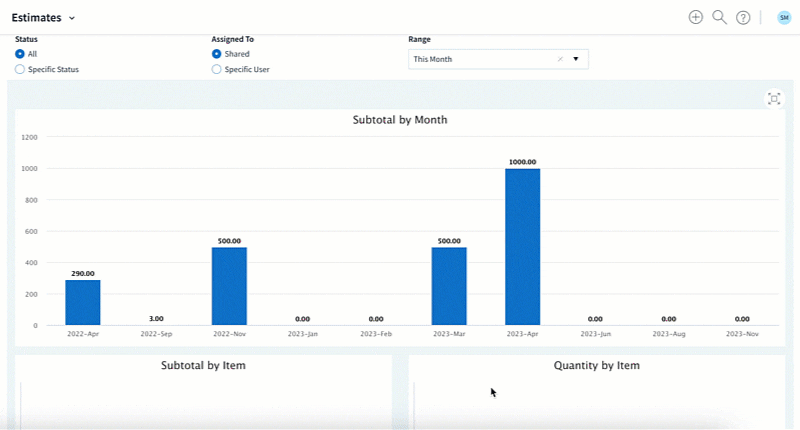Click the Range filter label

pos(419,39)
